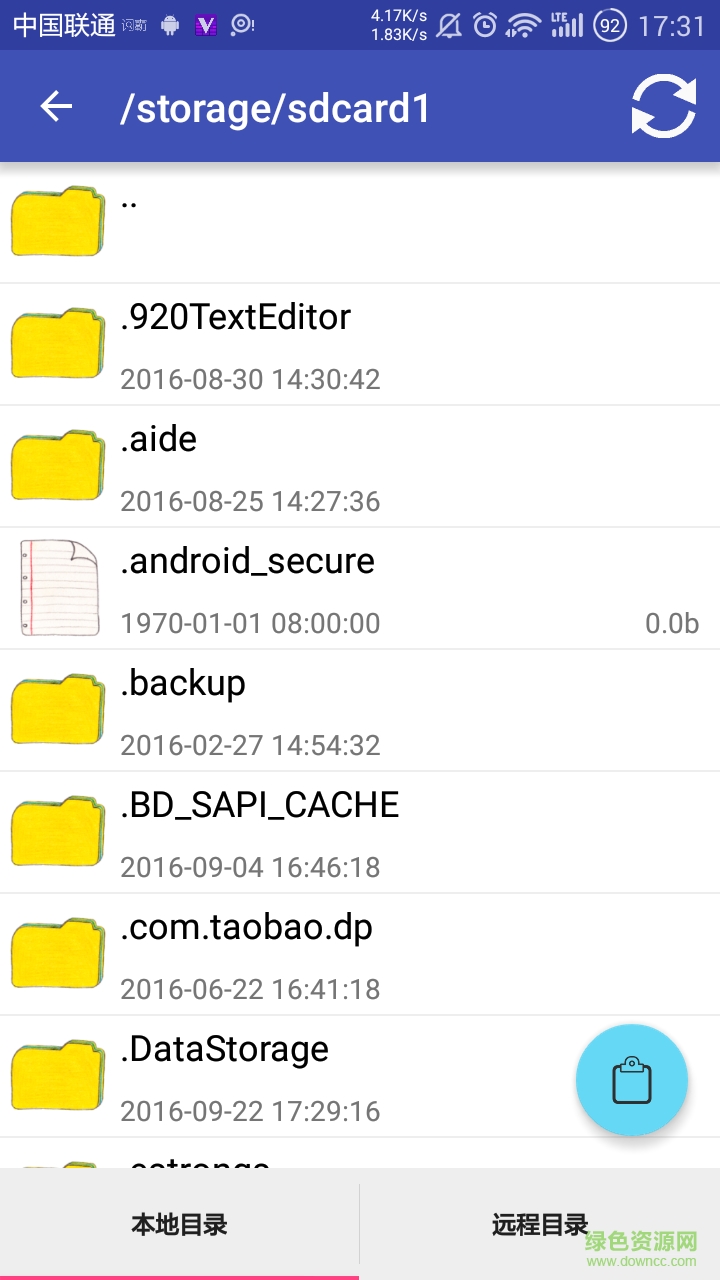Screen dimensions: 720x1280
Task: Tap the /storage/sdcard1 path title
Action: click(x=275, y=108)
